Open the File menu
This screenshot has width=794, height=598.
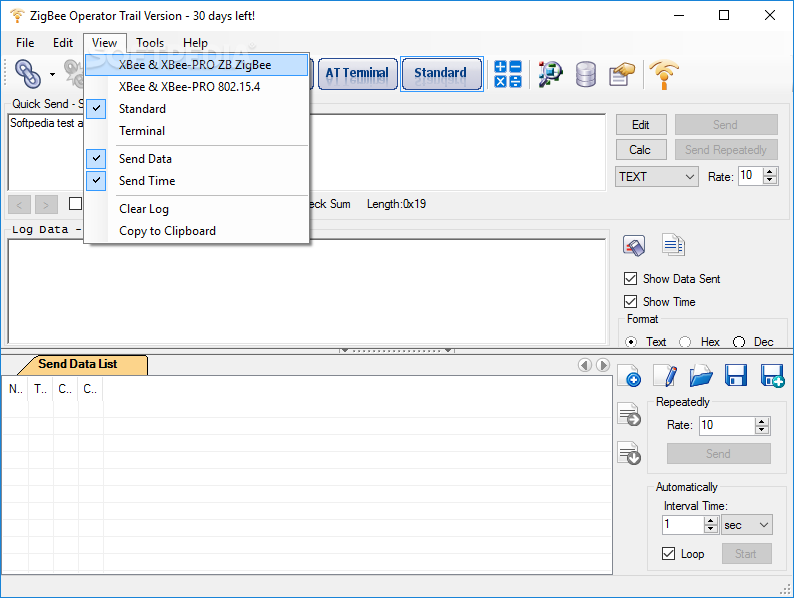25,43
